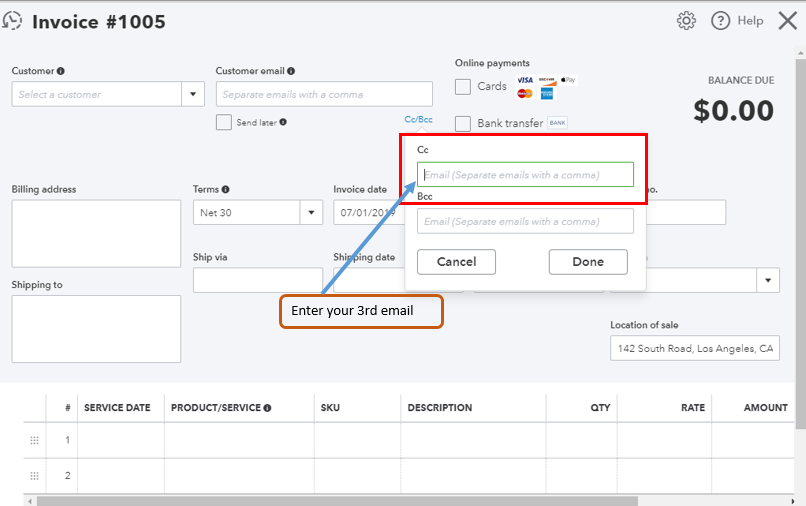
Task: Check the Bank transfer payment option
Action: [463, 123]
